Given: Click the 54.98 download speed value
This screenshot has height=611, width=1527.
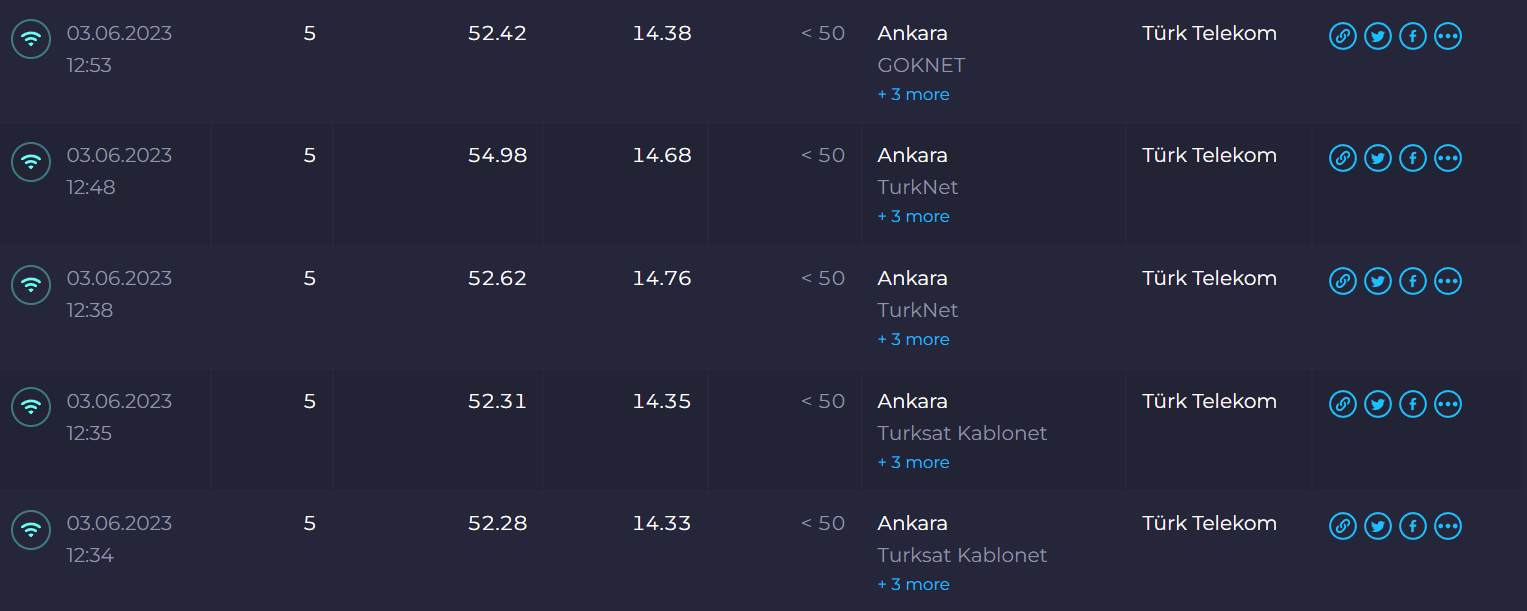Looking at the screenshot, I should click(x=497, y=156).
